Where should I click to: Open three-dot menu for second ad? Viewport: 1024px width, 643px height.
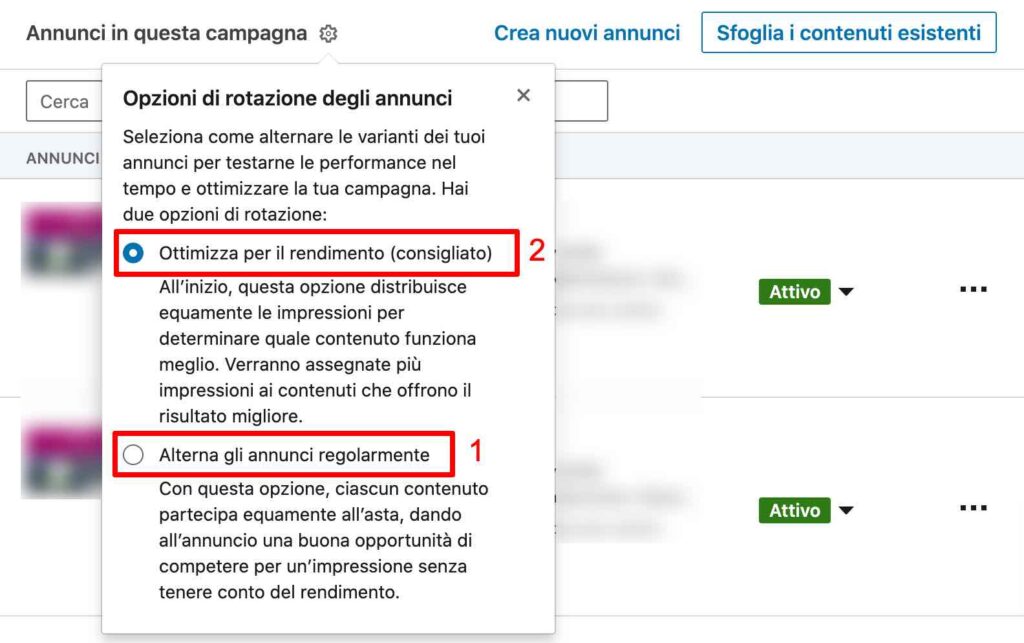973,508
